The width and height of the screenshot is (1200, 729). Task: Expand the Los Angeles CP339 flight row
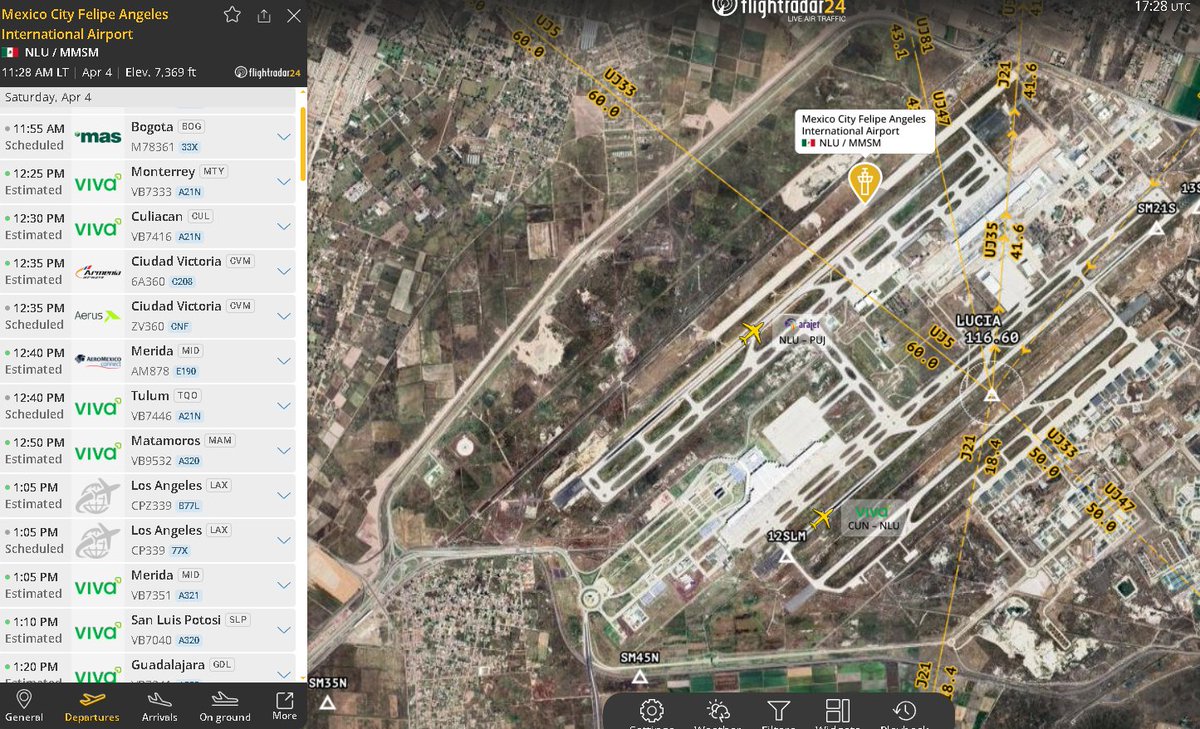click(283, 541)
